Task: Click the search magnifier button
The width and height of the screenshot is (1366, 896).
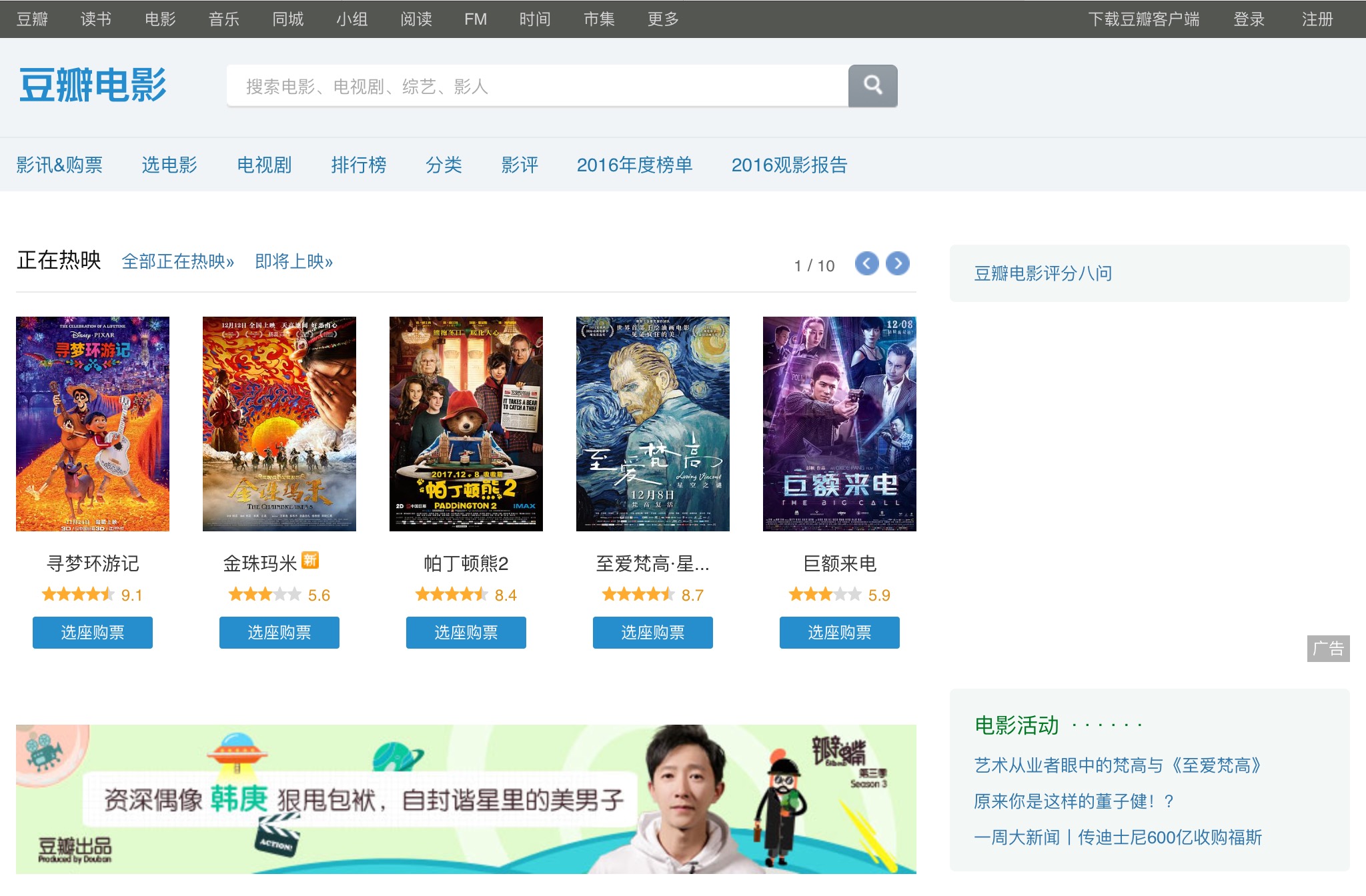Action: coord(872,85)
